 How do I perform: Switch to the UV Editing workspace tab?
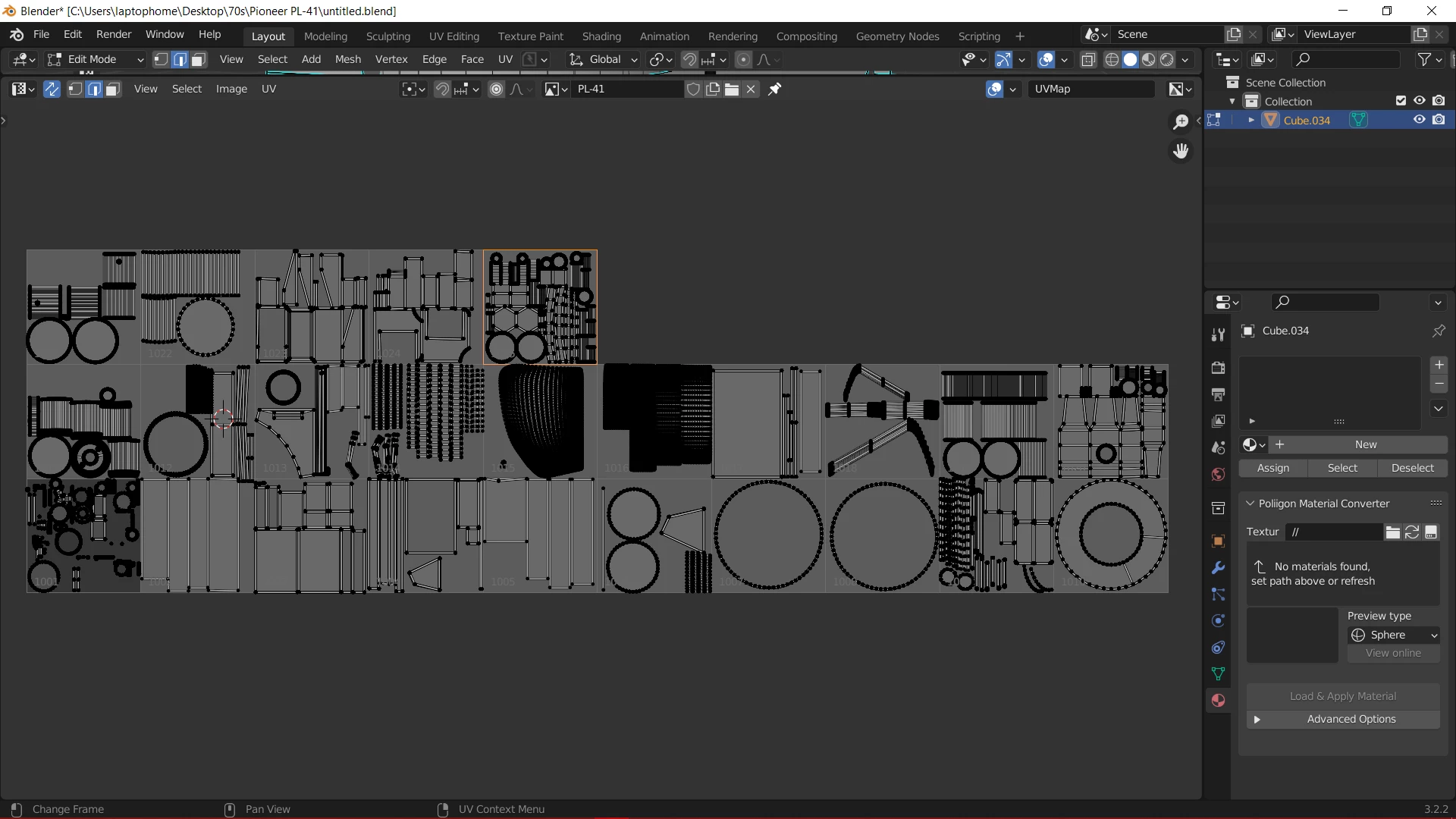point(453,36)
